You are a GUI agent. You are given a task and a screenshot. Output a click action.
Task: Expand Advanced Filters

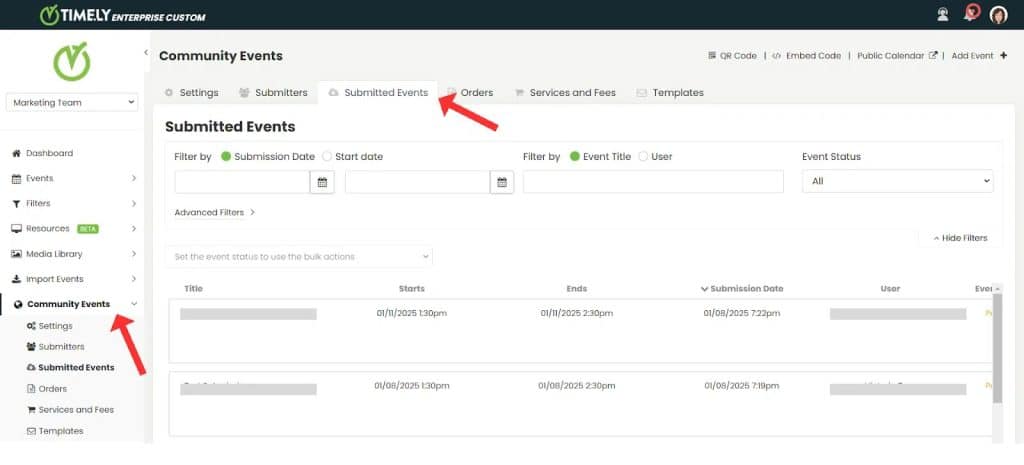[215, 212]
